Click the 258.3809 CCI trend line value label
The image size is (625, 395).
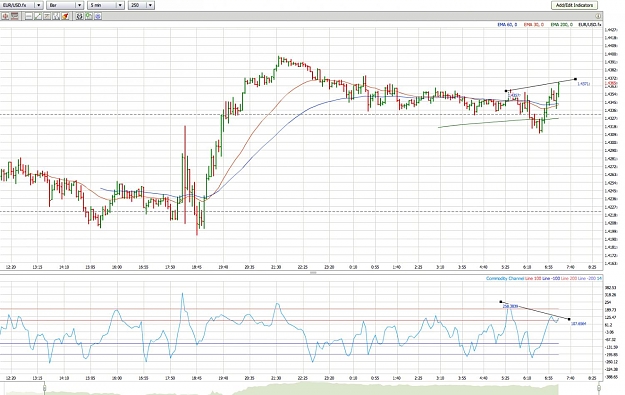pyautogui.click(x=510, y=306)
